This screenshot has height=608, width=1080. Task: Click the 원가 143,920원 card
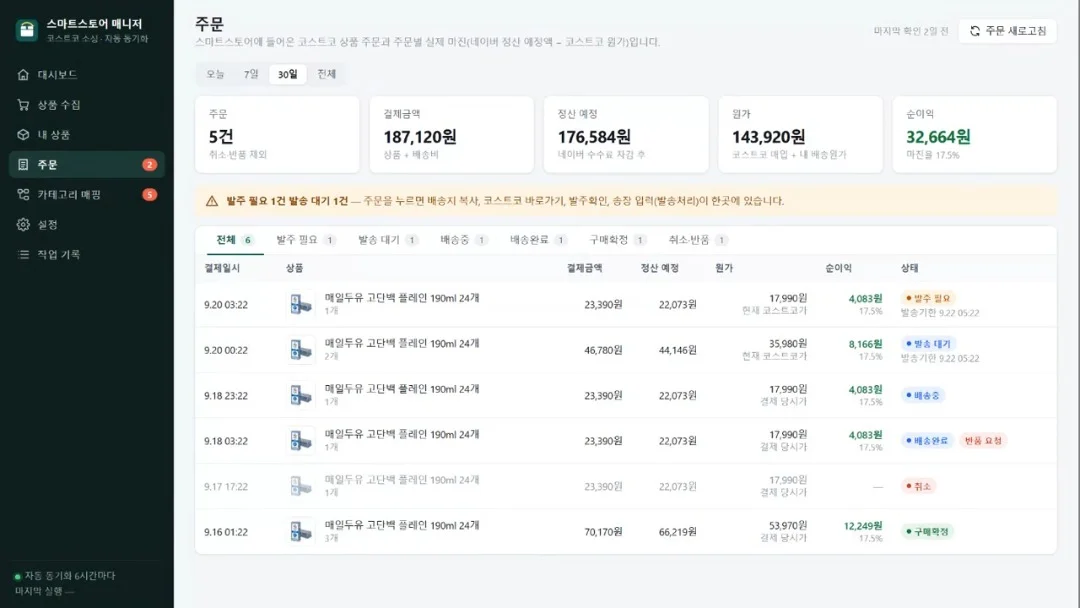(800, 134)
